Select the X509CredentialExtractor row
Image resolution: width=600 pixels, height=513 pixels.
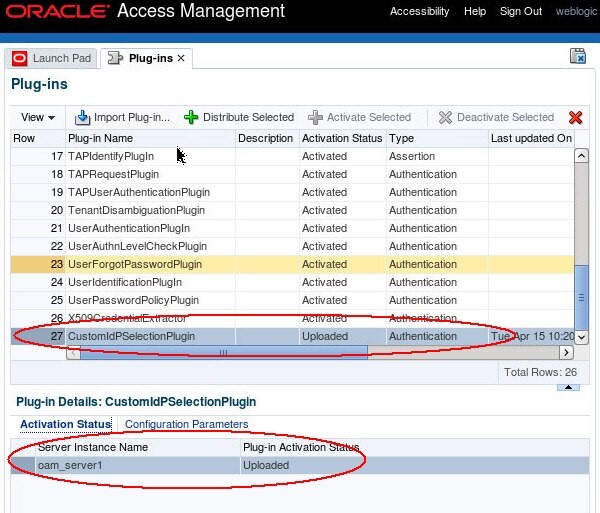pos(292,318)
